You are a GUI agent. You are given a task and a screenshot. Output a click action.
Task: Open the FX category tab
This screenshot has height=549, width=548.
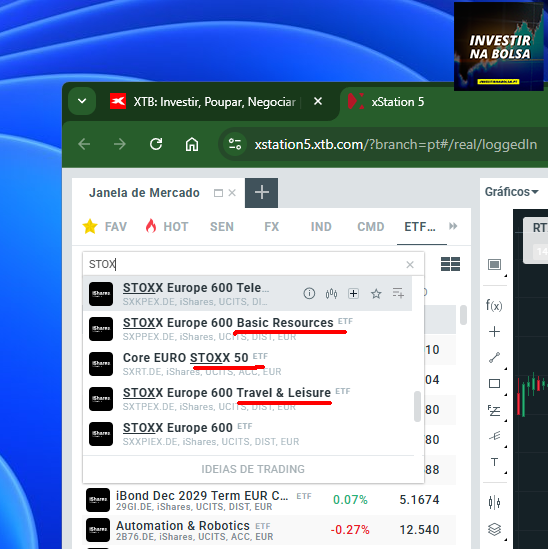click(272, 227)
